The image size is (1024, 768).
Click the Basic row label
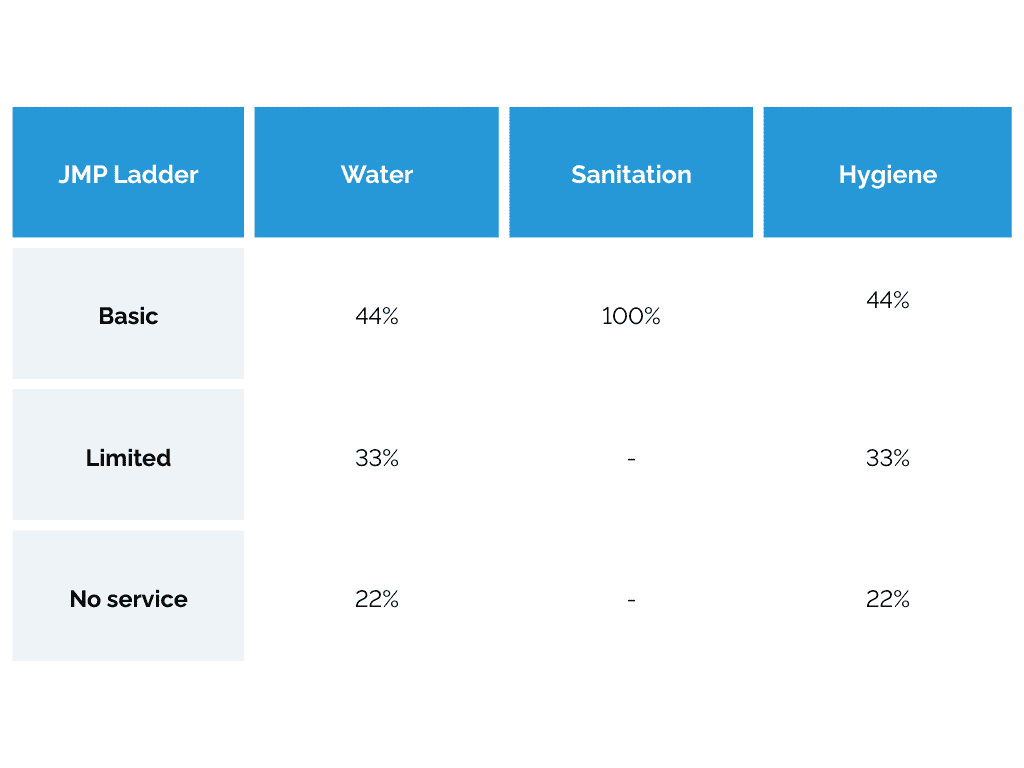pyautogui.click(x=128, y=316)
